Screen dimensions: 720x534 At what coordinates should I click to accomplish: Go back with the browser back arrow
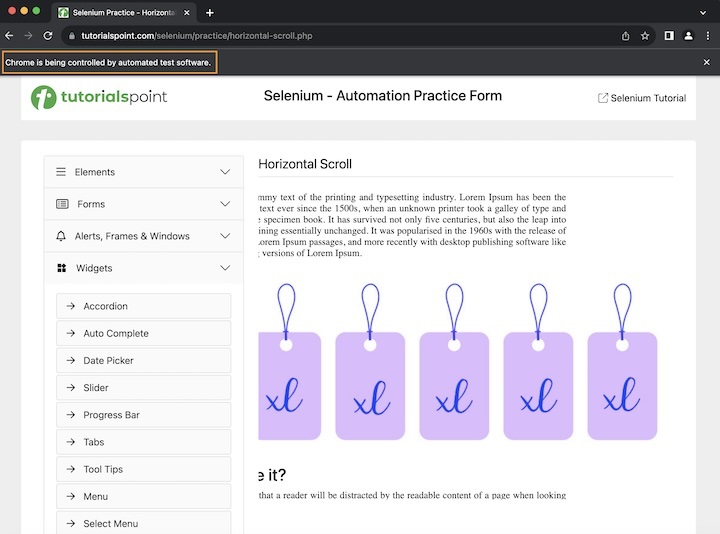coord(10,35)
